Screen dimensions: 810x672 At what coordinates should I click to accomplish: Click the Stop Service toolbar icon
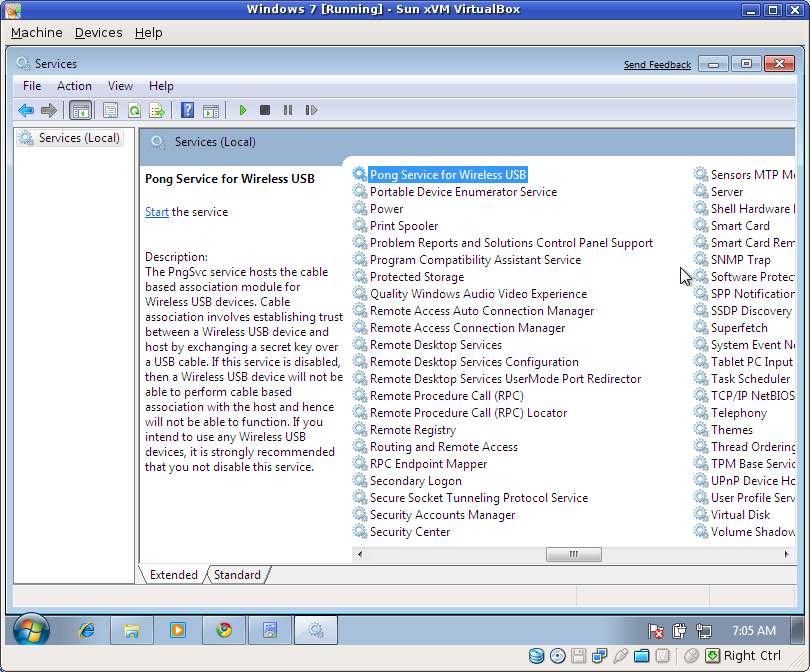click(265, 110)
